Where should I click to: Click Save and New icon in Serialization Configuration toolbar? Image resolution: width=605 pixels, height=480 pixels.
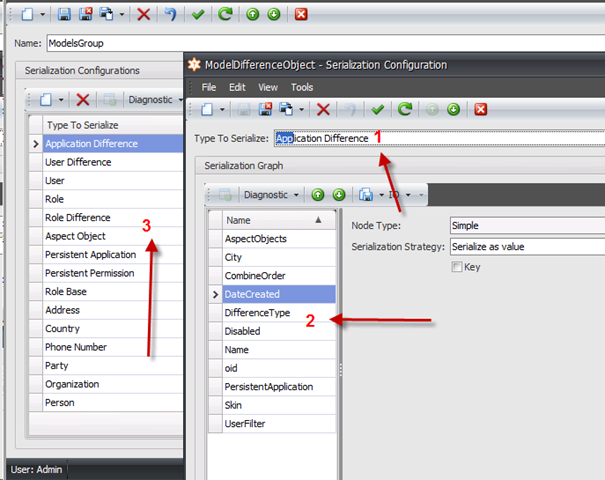tap(286, 110)
